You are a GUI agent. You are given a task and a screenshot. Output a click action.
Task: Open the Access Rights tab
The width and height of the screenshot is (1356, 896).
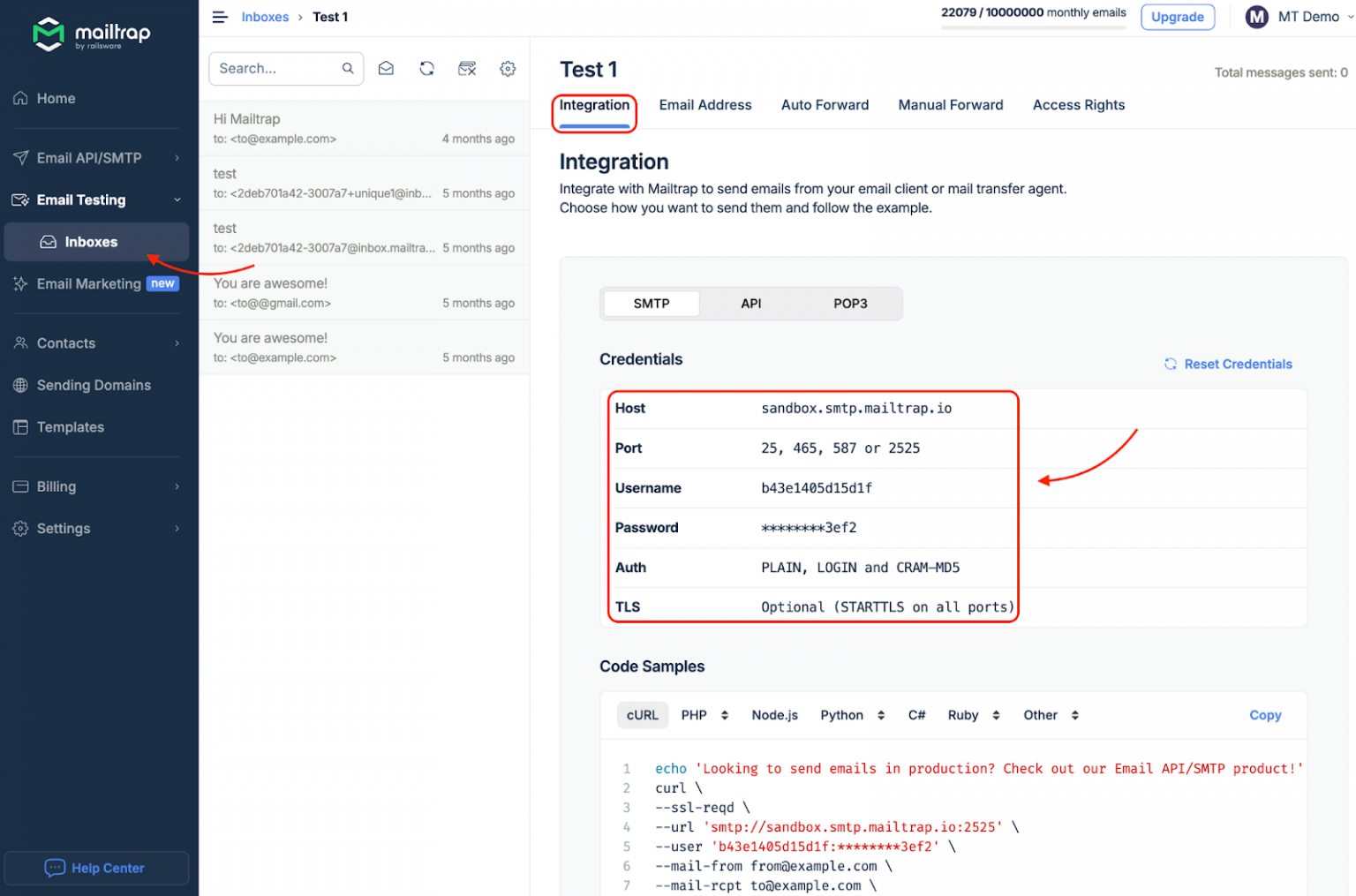click(x=1079, y=105)
